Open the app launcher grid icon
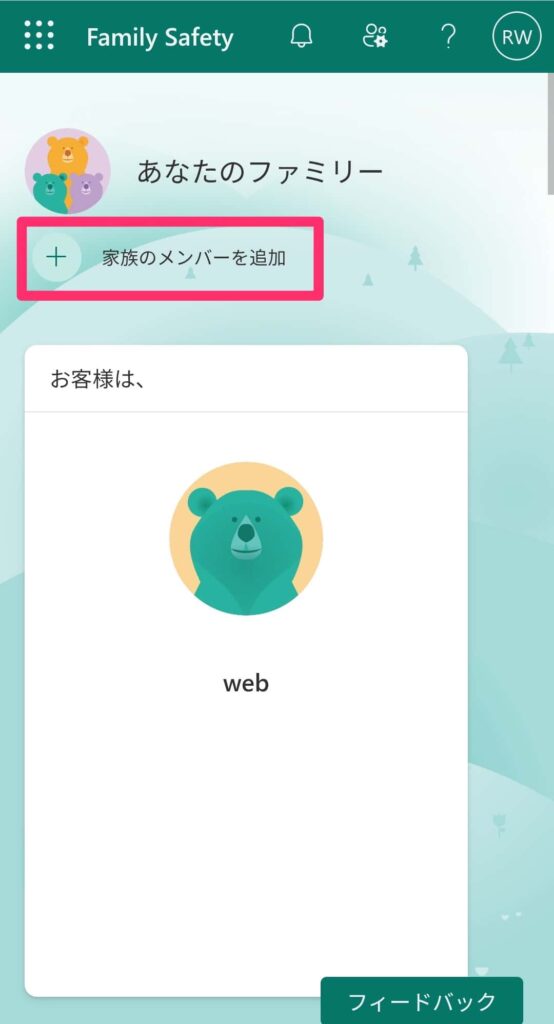554x1024 pixels. [39, 35]
